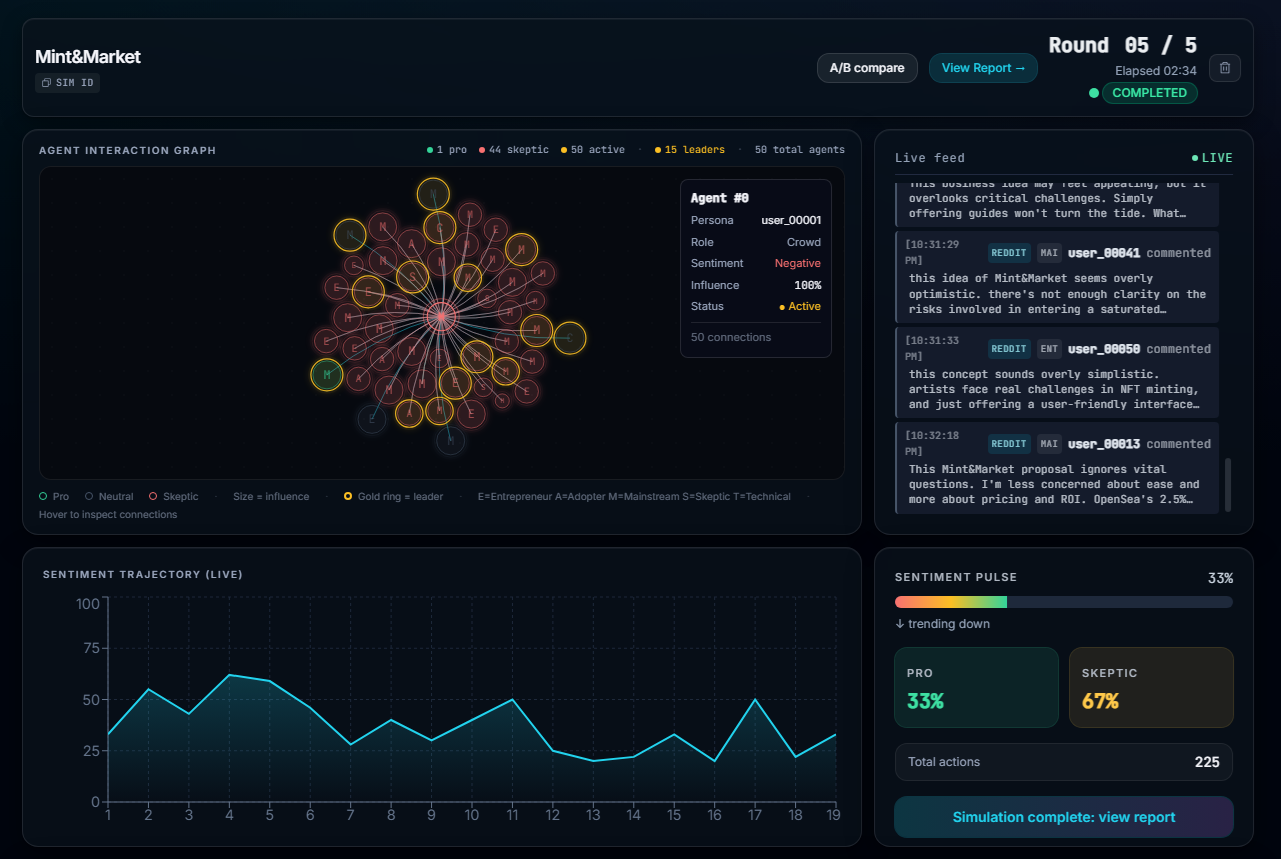Select the green pro agent node
Viewport: 1281px width, 859px height.
click(327, 375)
